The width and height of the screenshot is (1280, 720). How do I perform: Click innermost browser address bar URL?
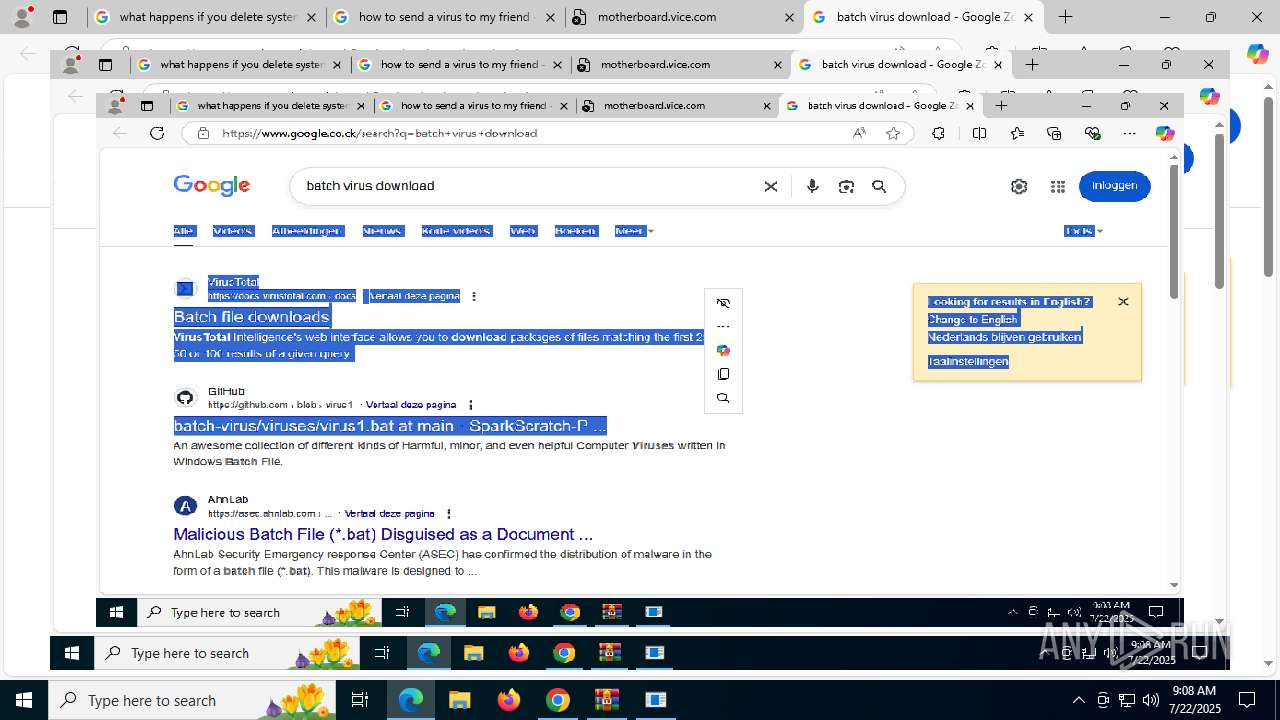[x=379, y=133]
